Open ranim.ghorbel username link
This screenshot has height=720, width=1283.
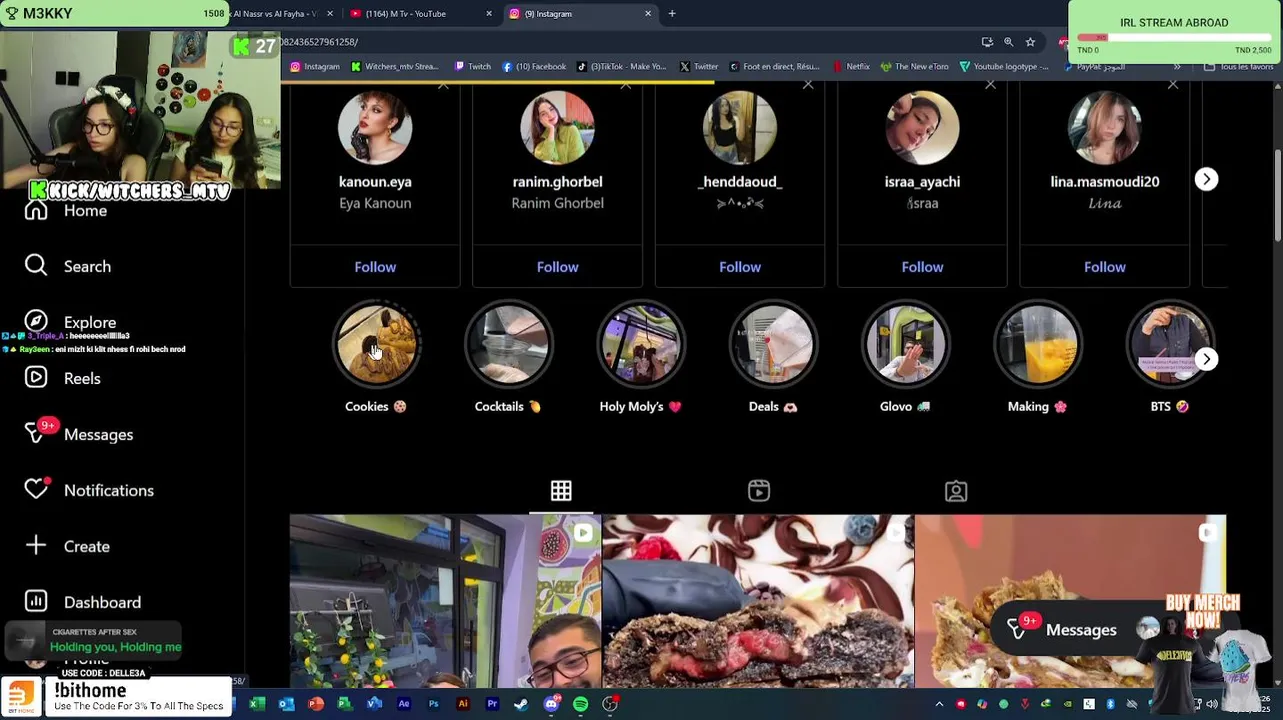[x=557, y=182]
